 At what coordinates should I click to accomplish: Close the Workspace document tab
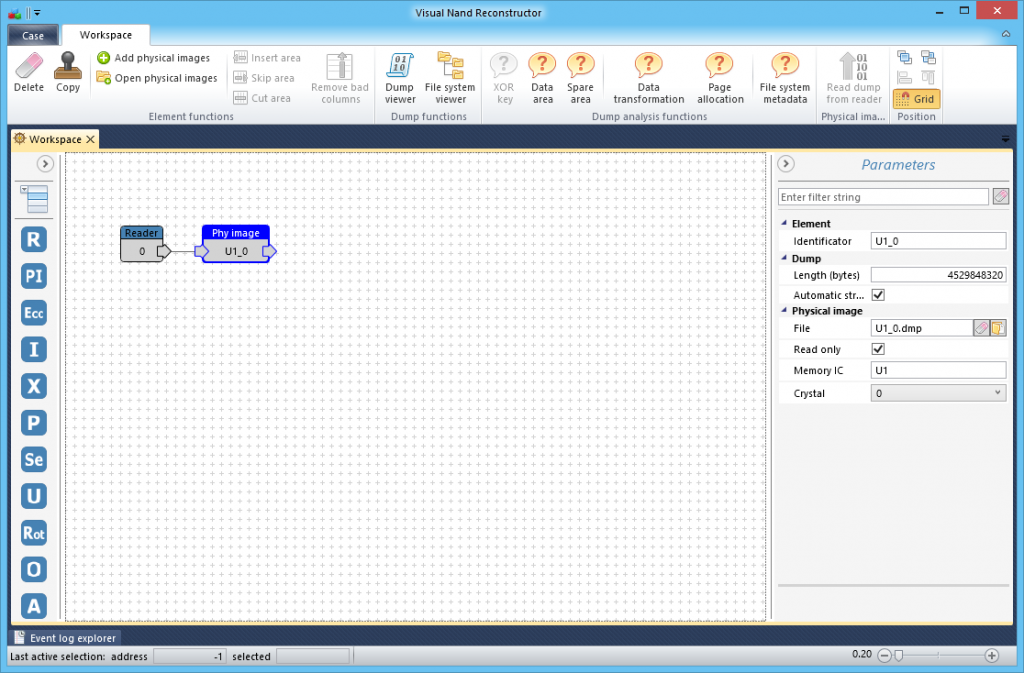point(91,139)
